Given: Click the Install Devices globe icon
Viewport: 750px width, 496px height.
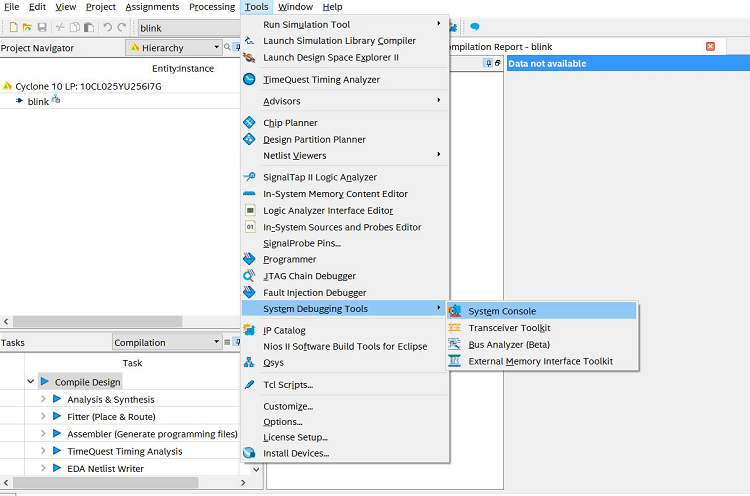Looking at the screenshot, I should (x=249, y=452).
